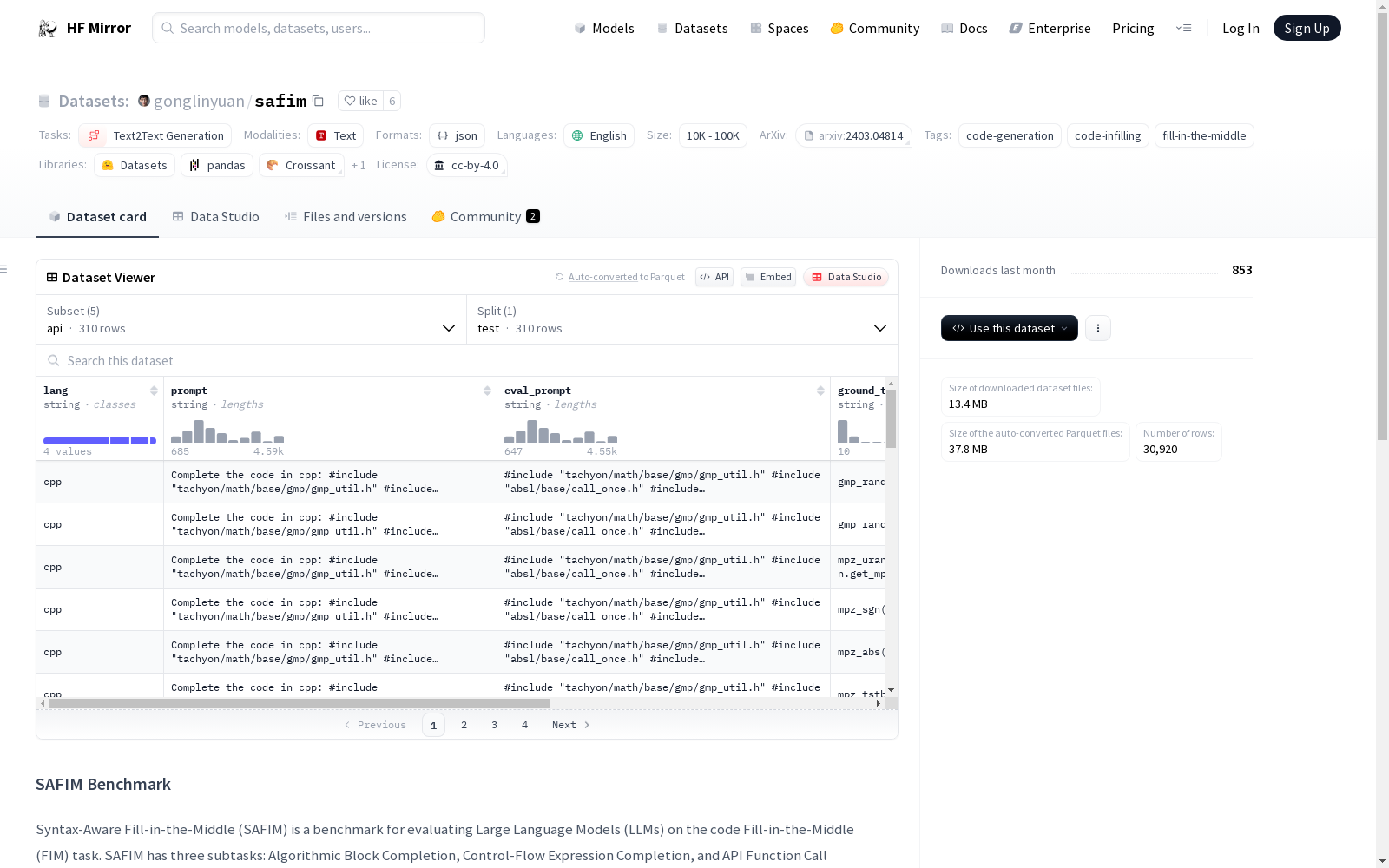Open Enterprise in top navigation

(x=1050, y=28)
